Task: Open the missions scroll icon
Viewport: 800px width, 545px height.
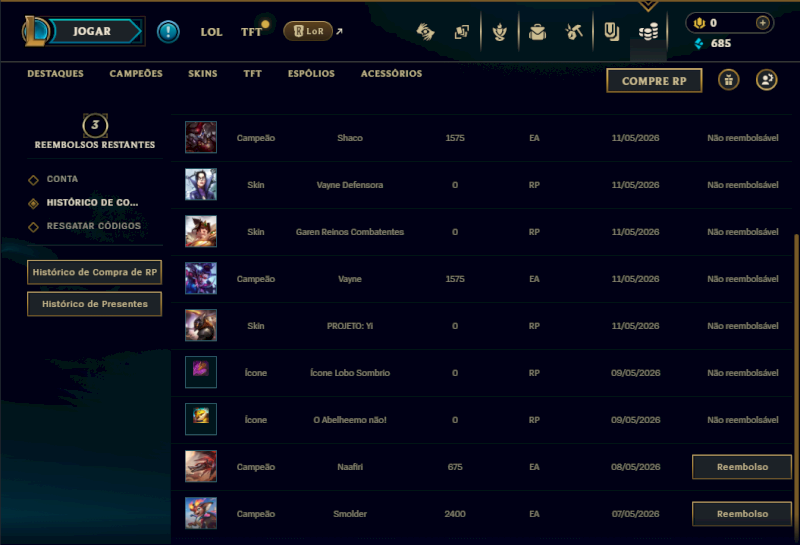Action: coord(611,32)
